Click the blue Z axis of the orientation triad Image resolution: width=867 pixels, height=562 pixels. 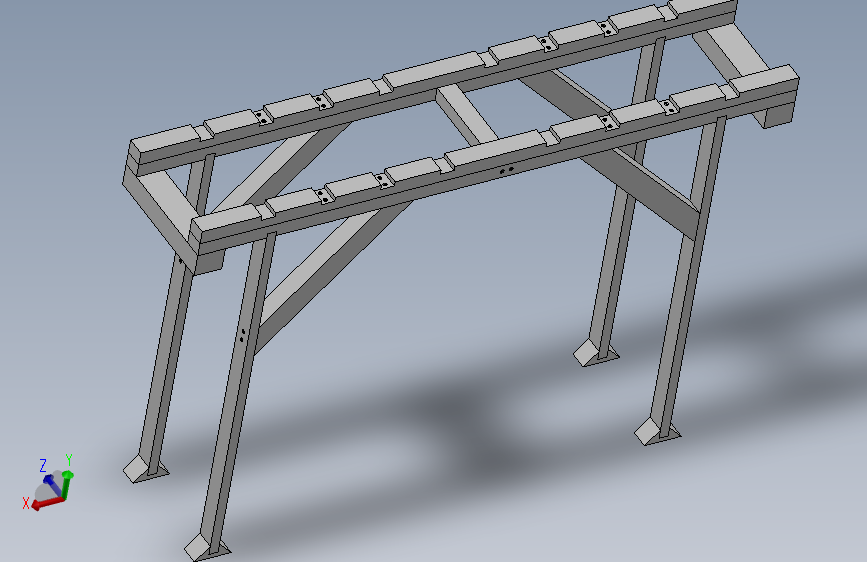(x=53, y=485)
